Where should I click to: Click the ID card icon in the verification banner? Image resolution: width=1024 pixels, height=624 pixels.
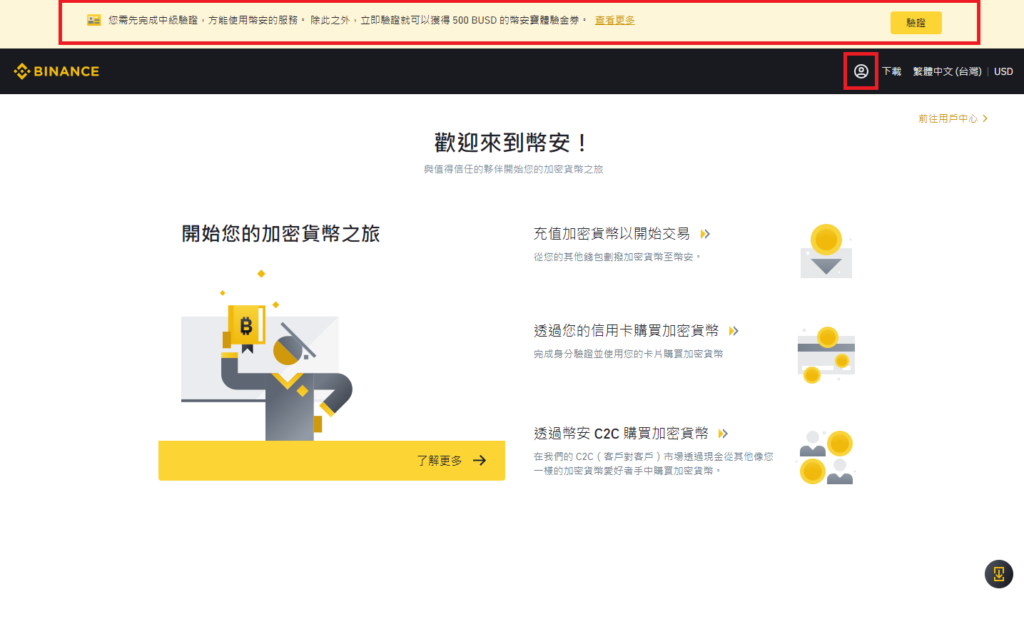[x=94, y=20]
